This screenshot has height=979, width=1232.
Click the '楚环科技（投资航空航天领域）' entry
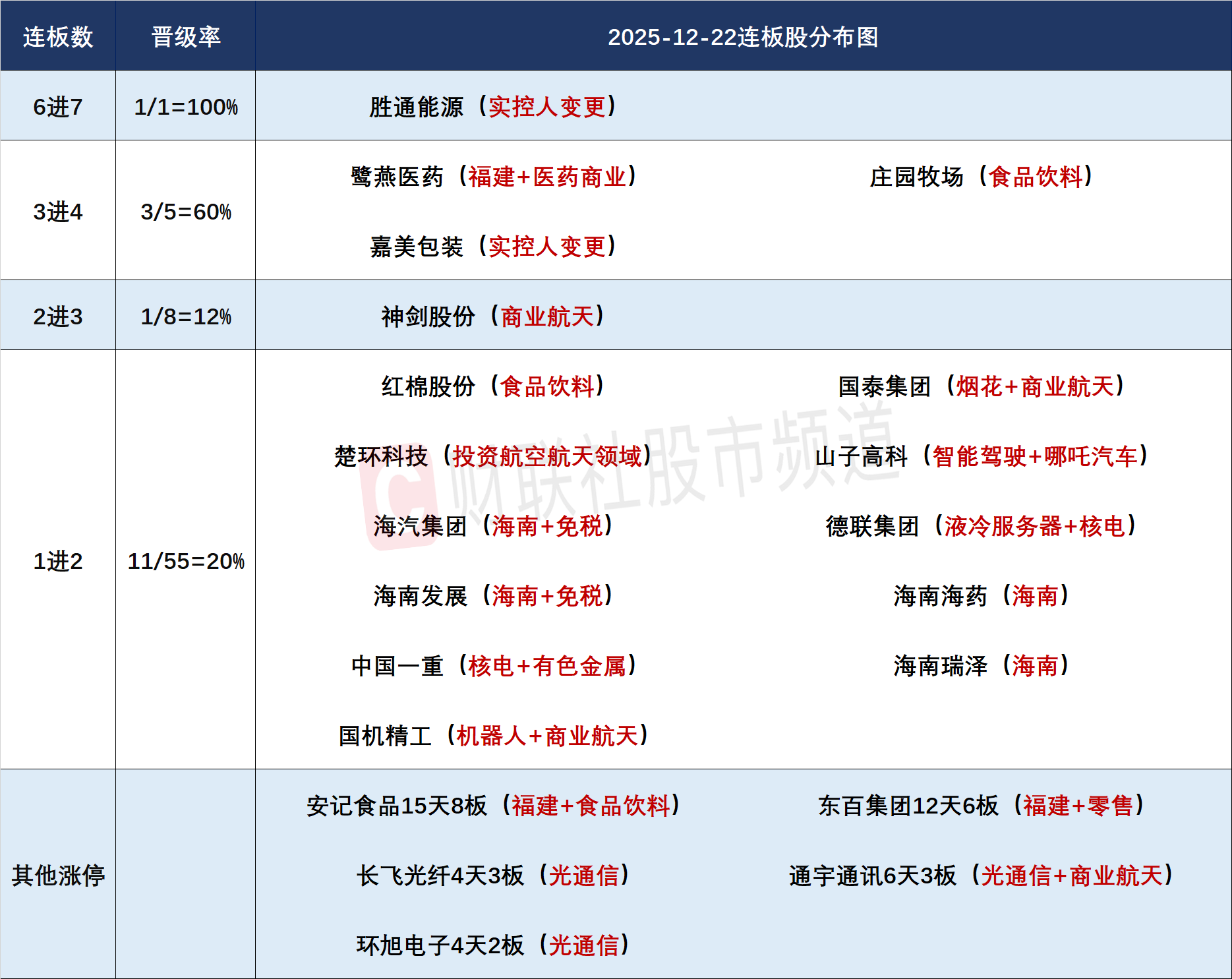pyautogui.click(x=493, y=456)
